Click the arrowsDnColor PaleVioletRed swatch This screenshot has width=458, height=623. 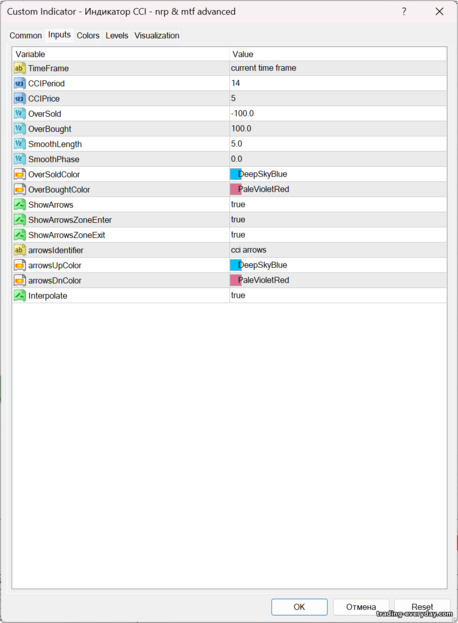(236, 280)
